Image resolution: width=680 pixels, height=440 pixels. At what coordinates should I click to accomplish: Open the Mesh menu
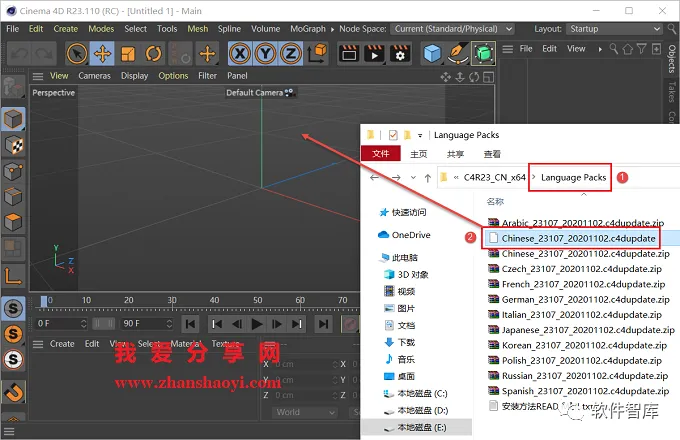click(198, 29)
